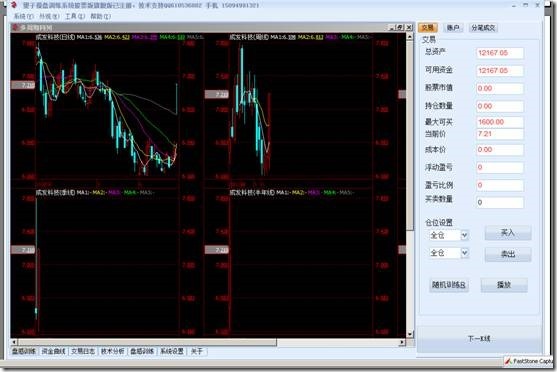Minimize the main application window
This screenshot has height=372, width=557.
[514, 5]
